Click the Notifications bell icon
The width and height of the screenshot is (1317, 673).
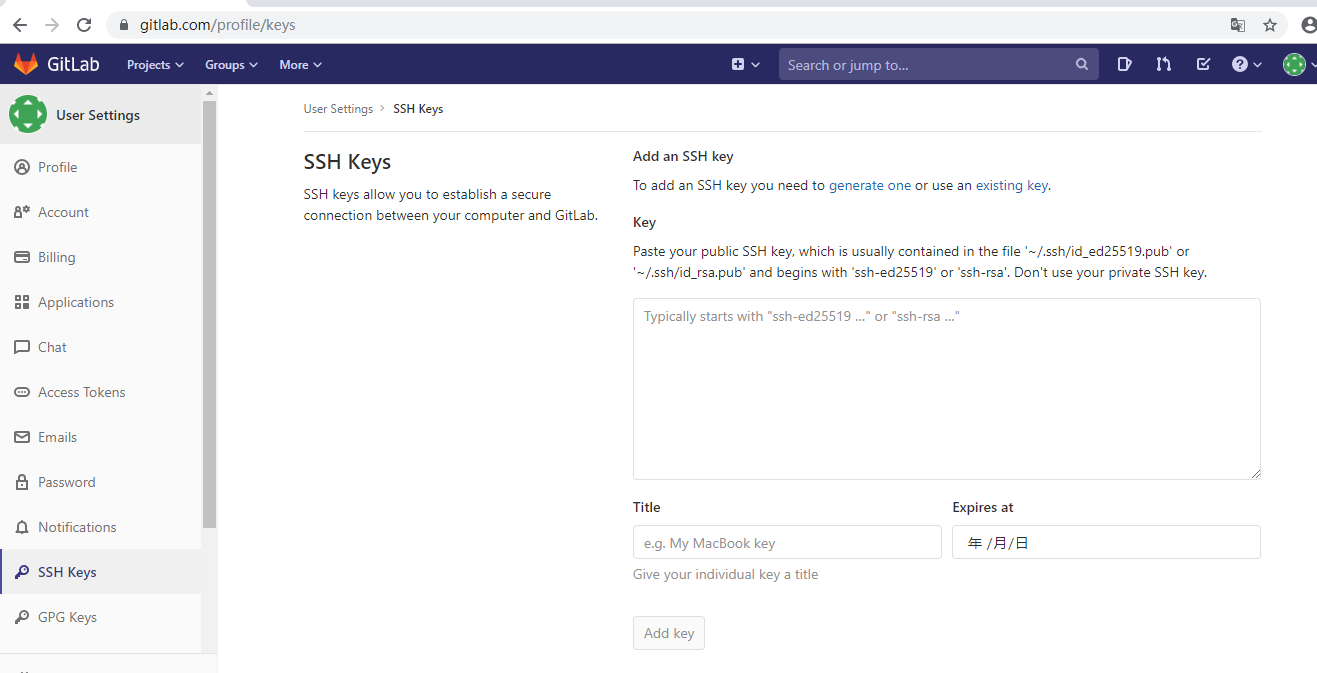coord(22,527)
